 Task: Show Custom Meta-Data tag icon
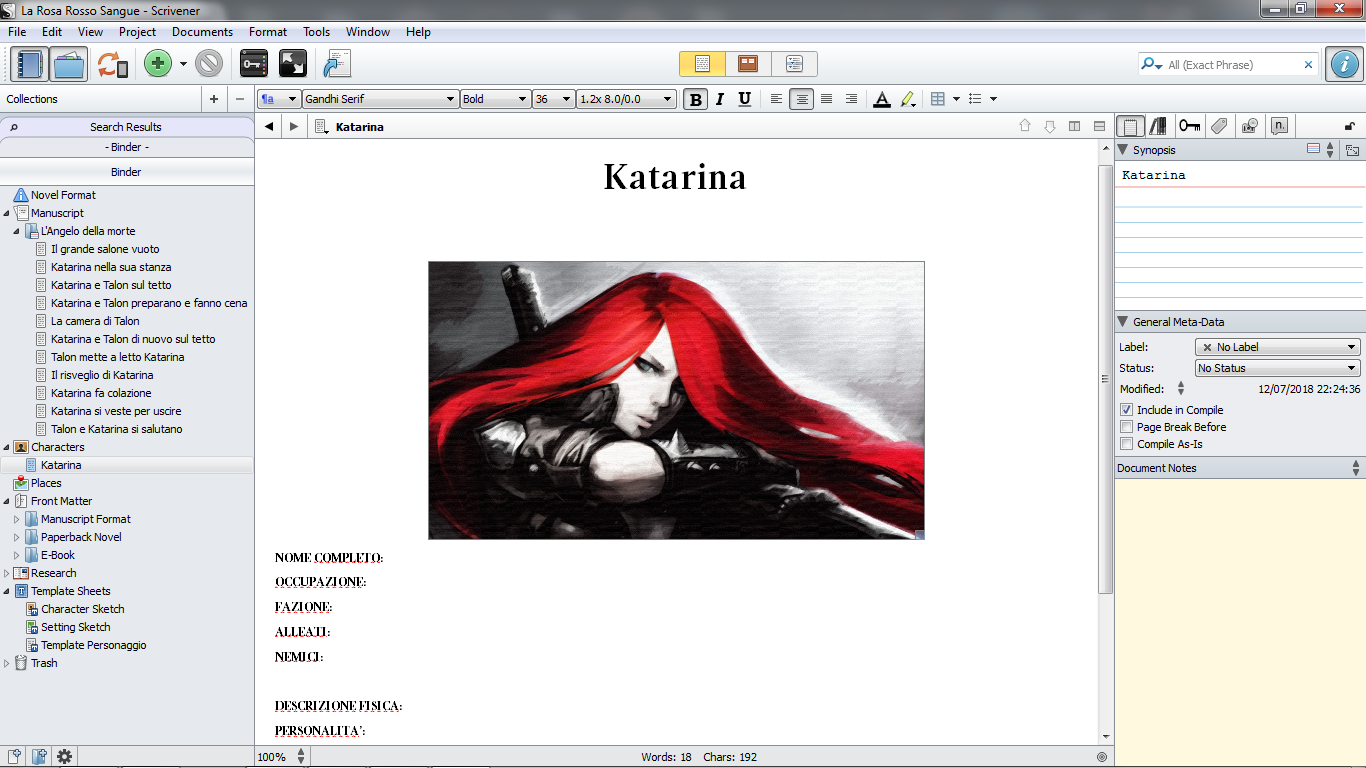[x=1218, y=126]
